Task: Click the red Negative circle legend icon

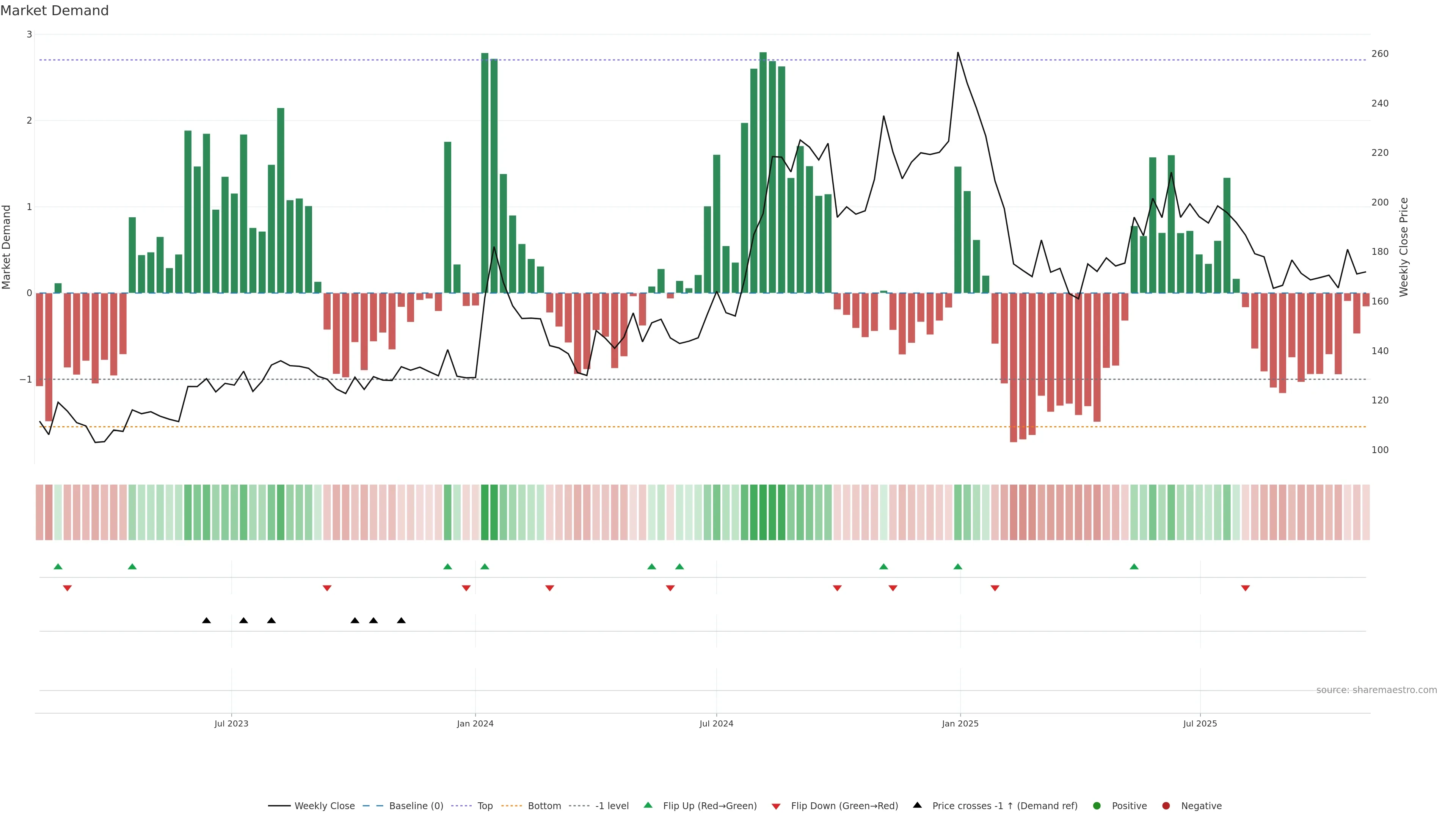Action: 1166,805
